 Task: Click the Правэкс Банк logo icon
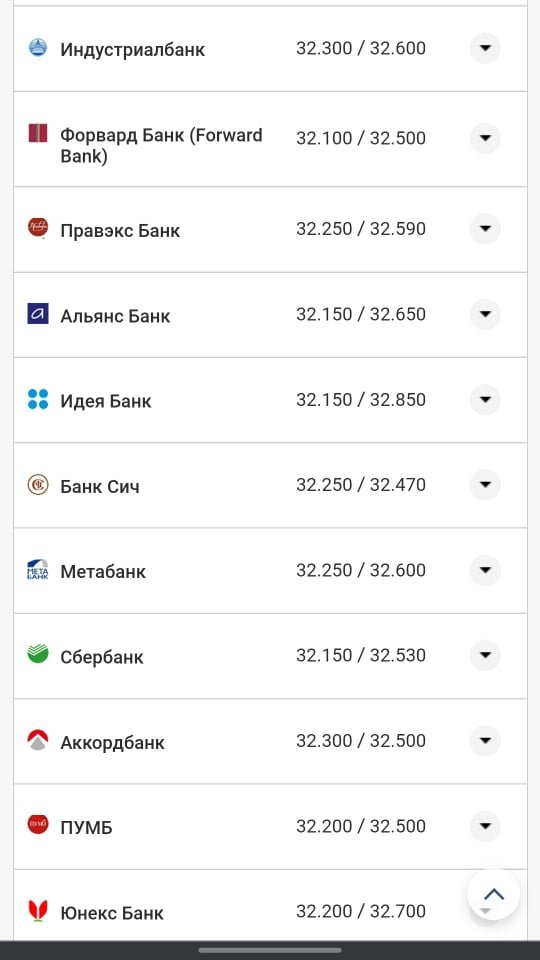pyautogui.click(x=38, y=228)
